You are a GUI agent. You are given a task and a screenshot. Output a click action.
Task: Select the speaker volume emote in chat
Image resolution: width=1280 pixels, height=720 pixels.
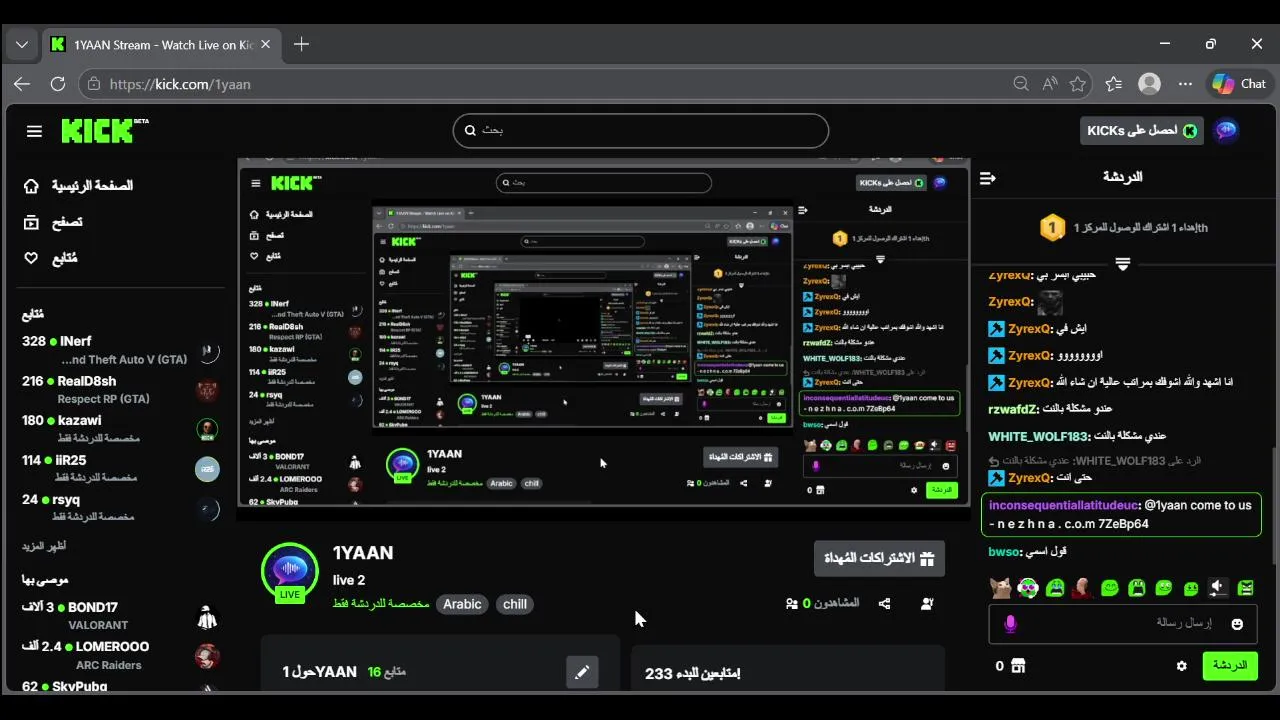click(x=1217, y=588)
